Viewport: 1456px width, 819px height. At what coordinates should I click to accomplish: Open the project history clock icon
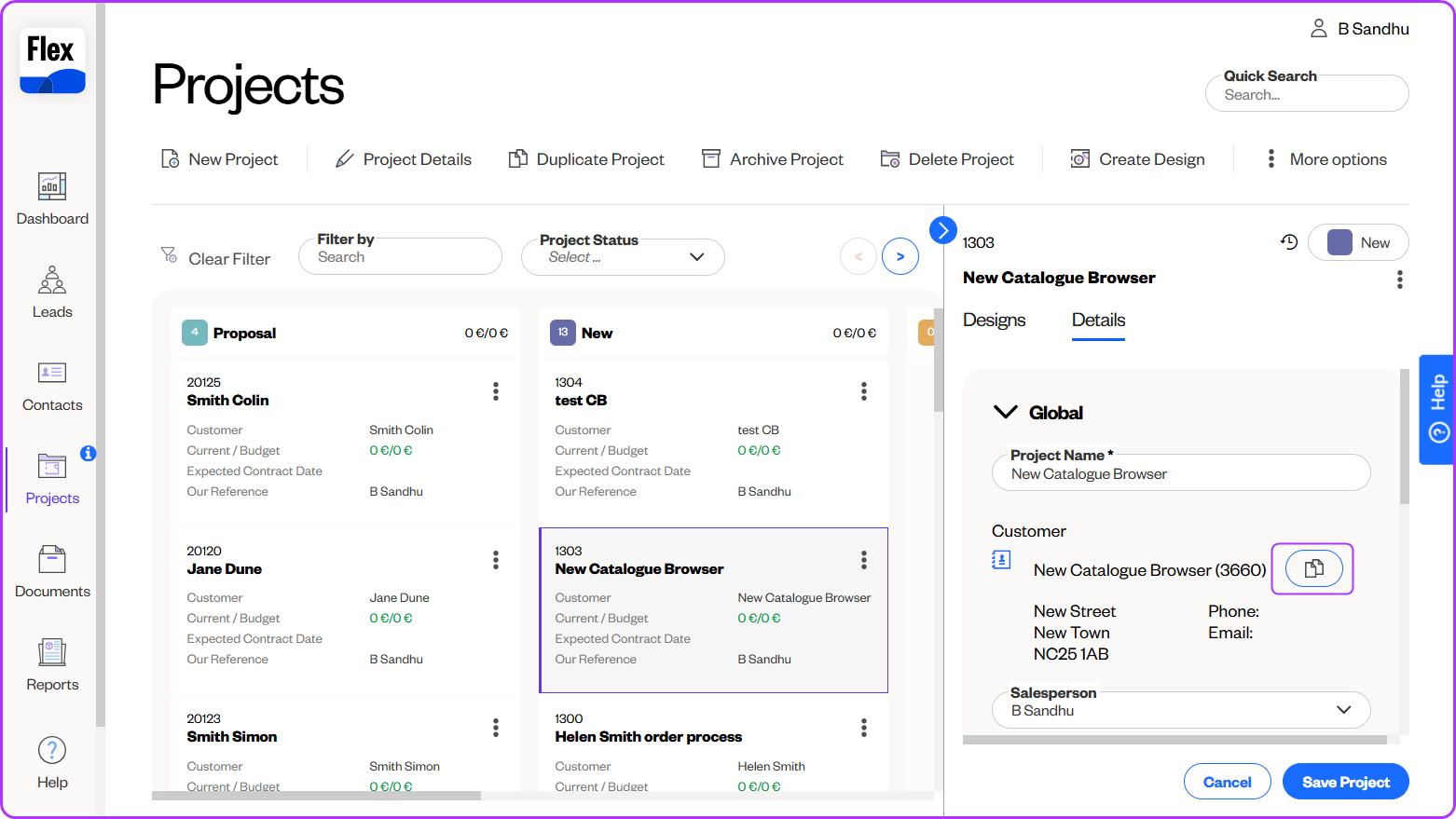(1289, 242)
